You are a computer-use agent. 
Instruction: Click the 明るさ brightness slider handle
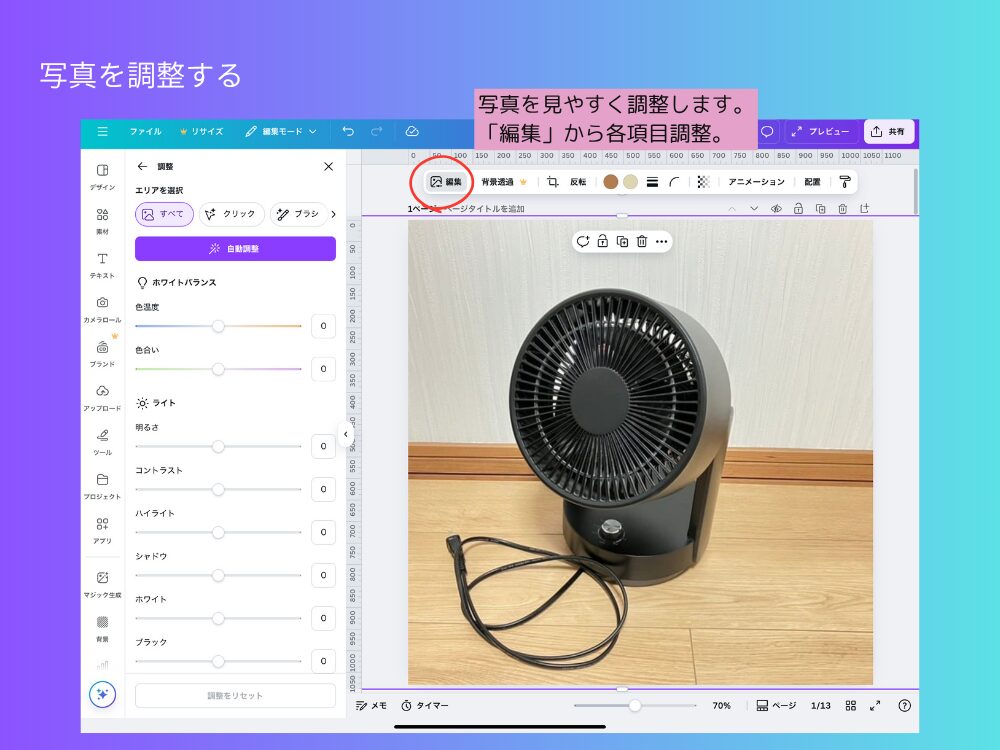[x=218, y=446]
